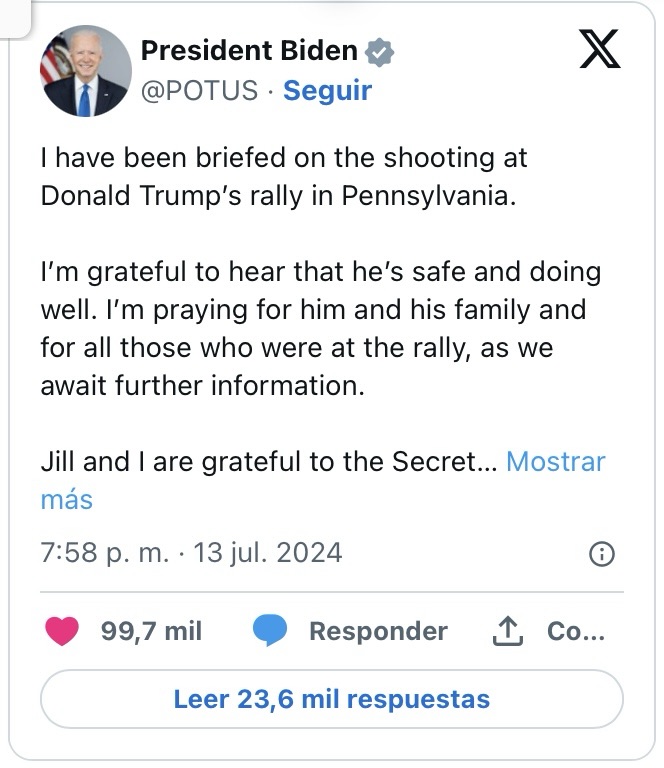664x768 pixels.
Task: Click the truncated Co... copy link label
Action: coord(576,631)
